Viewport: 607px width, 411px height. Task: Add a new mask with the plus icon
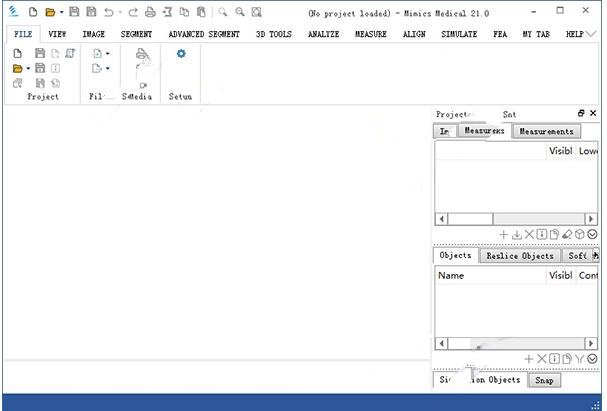[x=504, y=234]
